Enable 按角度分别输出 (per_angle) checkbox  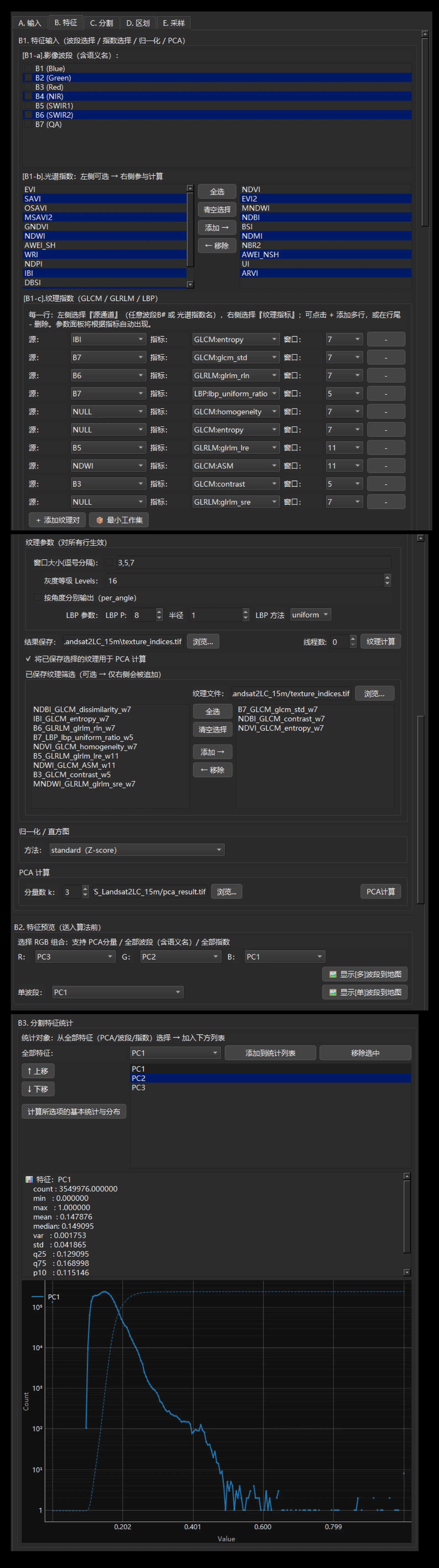pos(38,598)
